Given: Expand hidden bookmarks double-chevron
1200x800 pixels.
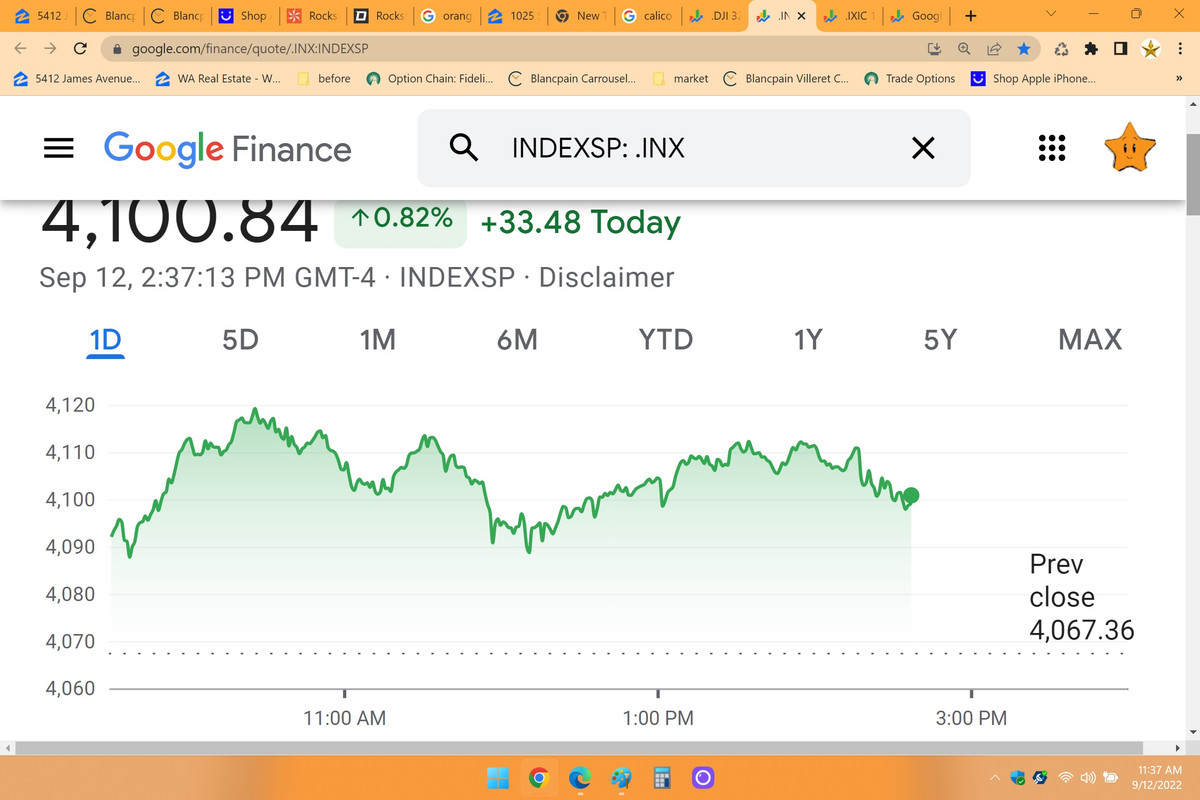Looking at the screenshot, I should point(1177,78).
